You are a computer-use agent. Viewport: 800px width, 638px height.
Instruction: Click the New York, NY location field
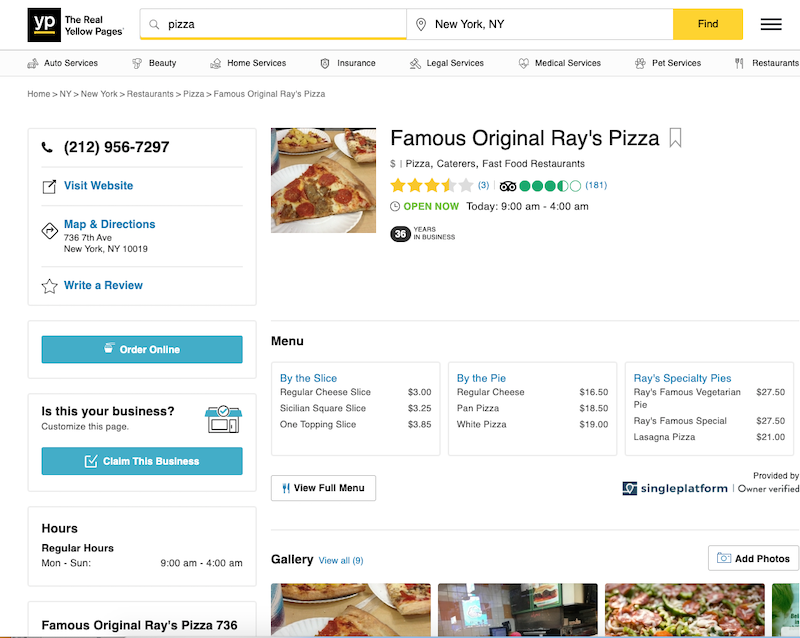click(540, 24)
